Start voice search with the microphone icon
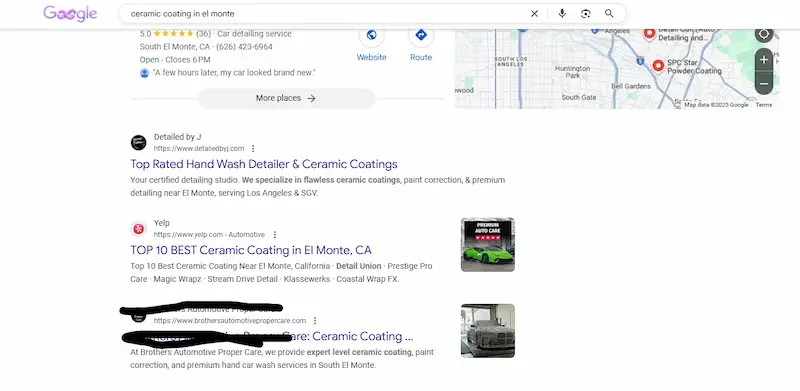800x391 pixels. point(562,14)
